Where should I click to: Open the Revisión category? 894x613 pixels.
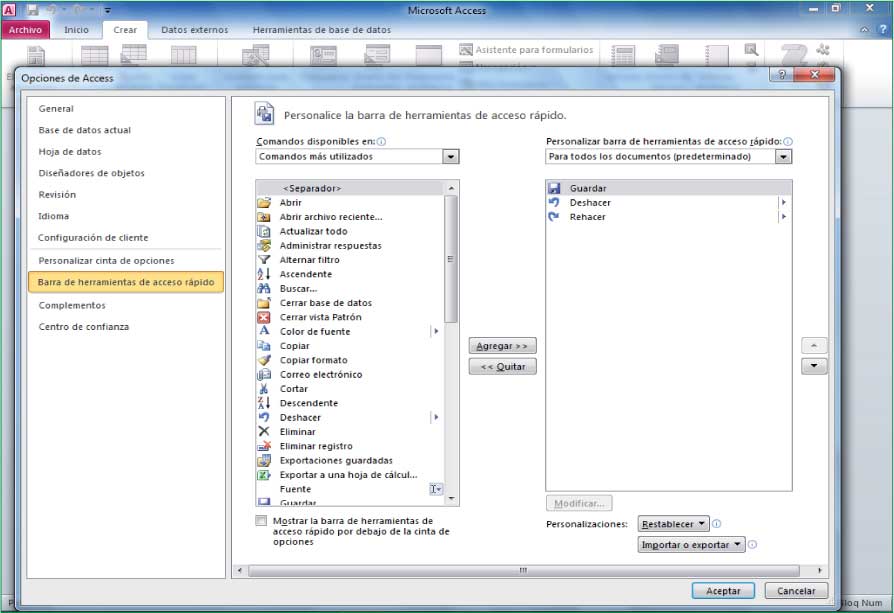pyautogui.click(x=57, y=194)
